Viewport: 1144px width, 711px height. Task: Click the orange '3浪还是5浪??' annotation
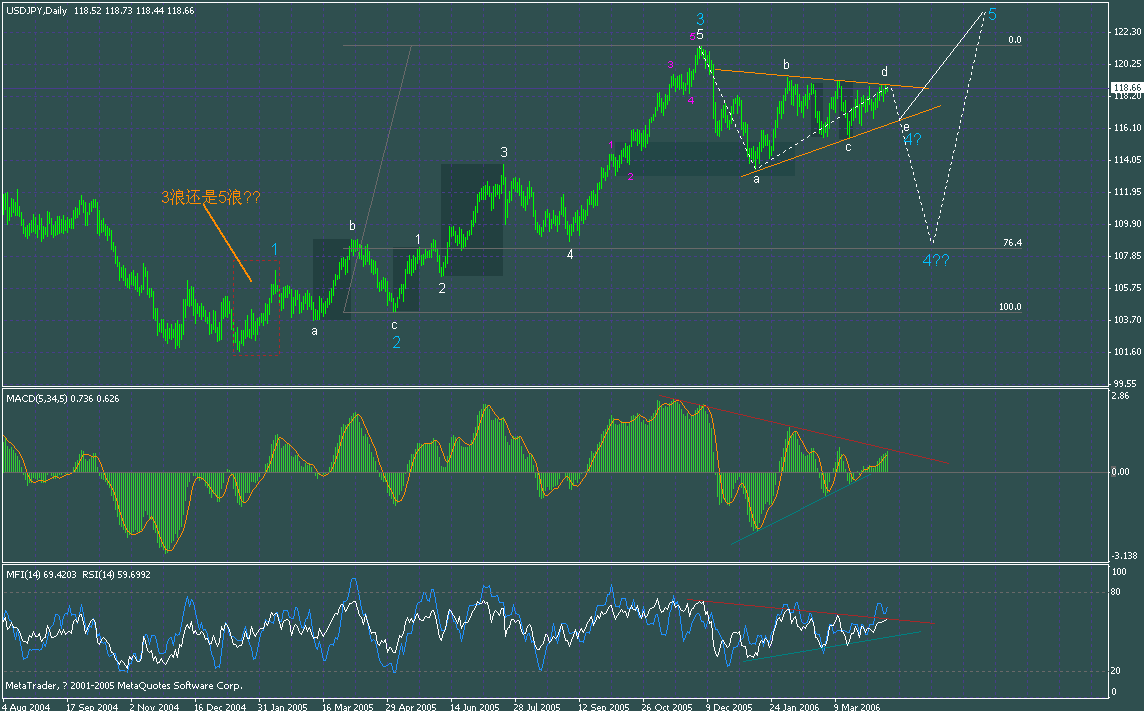[210, 197]
